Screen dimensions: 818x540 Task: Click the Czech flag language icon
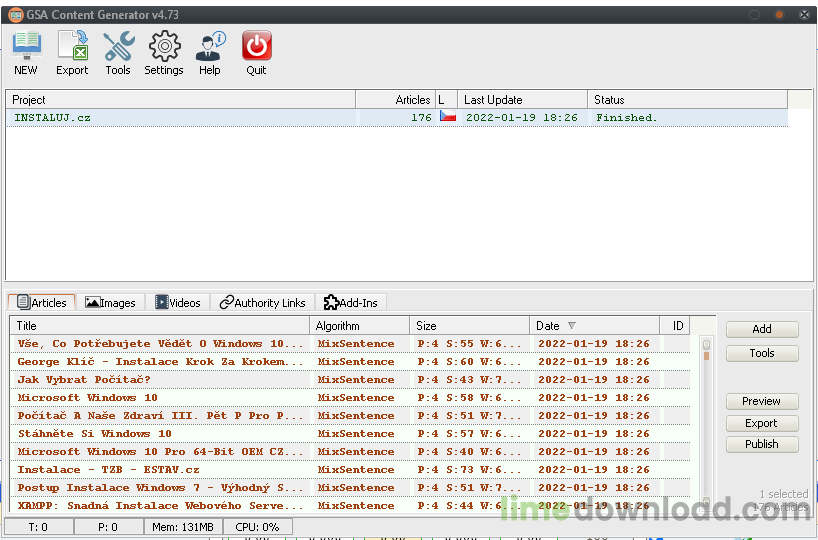pyautogui.click(x=448, y=117)
